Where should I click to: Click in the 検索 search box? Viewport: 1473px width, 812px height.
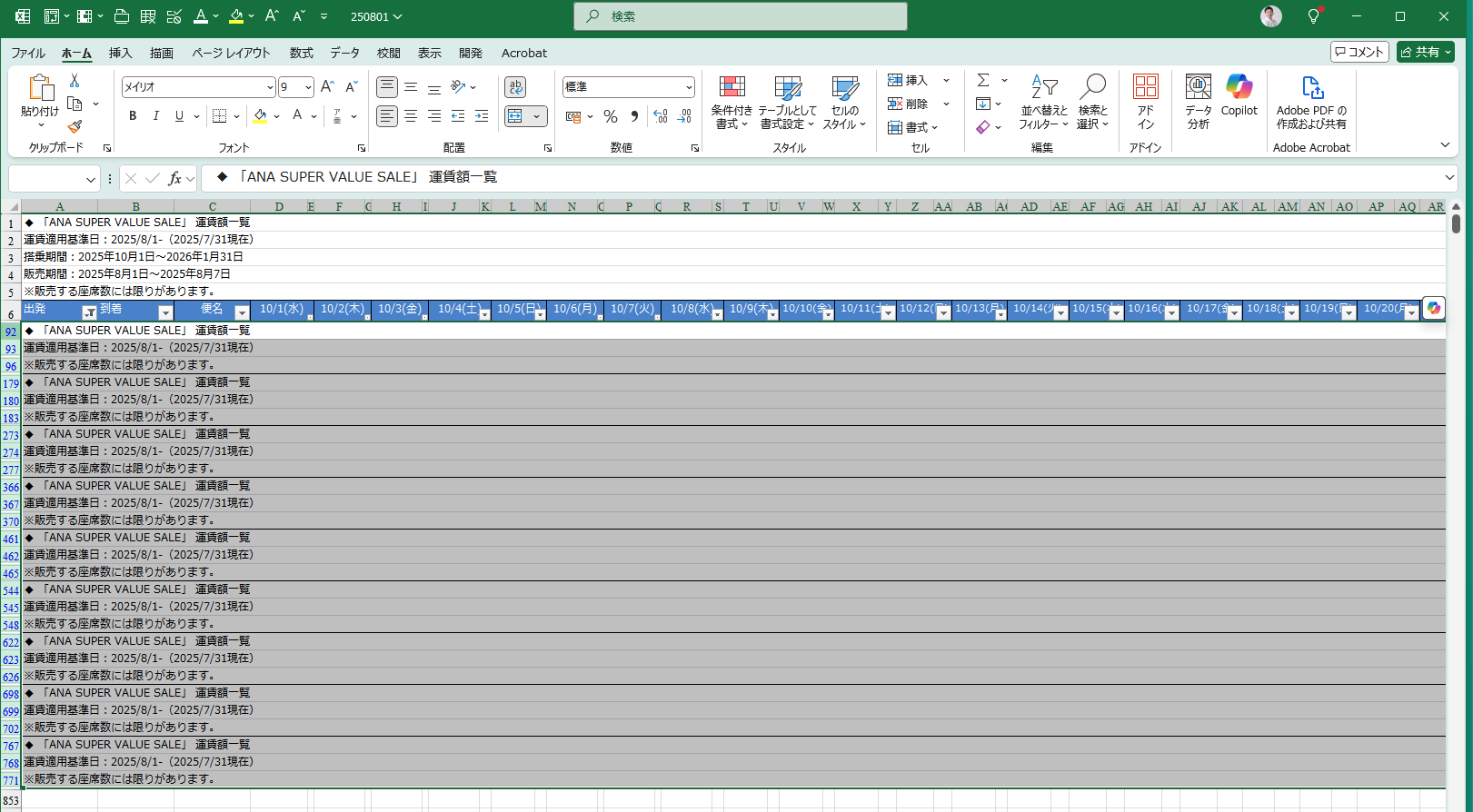click(741, 16)
